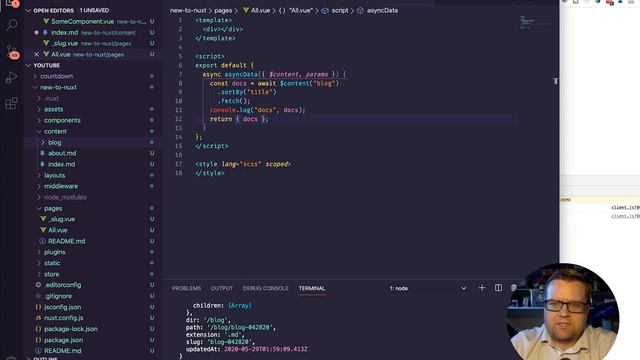Click the '.sortBy("title")' code line
This screenshot has width=640, height=360.
247,92
